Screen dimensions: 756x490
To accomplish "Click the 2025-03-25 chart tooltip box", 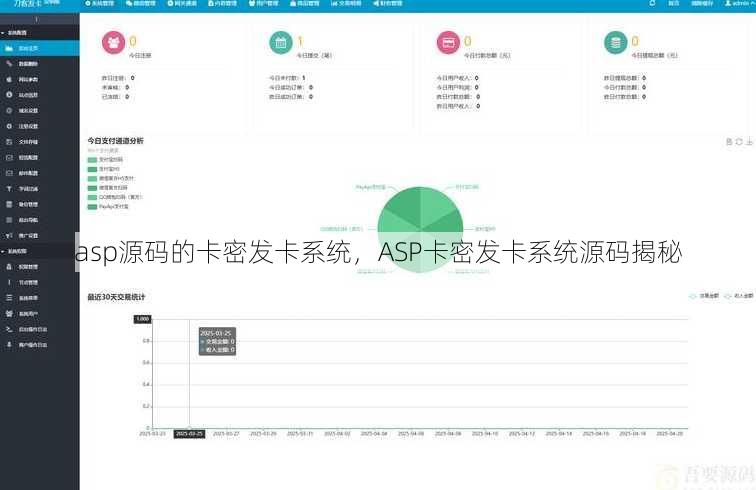I will (x=217, y=341).
